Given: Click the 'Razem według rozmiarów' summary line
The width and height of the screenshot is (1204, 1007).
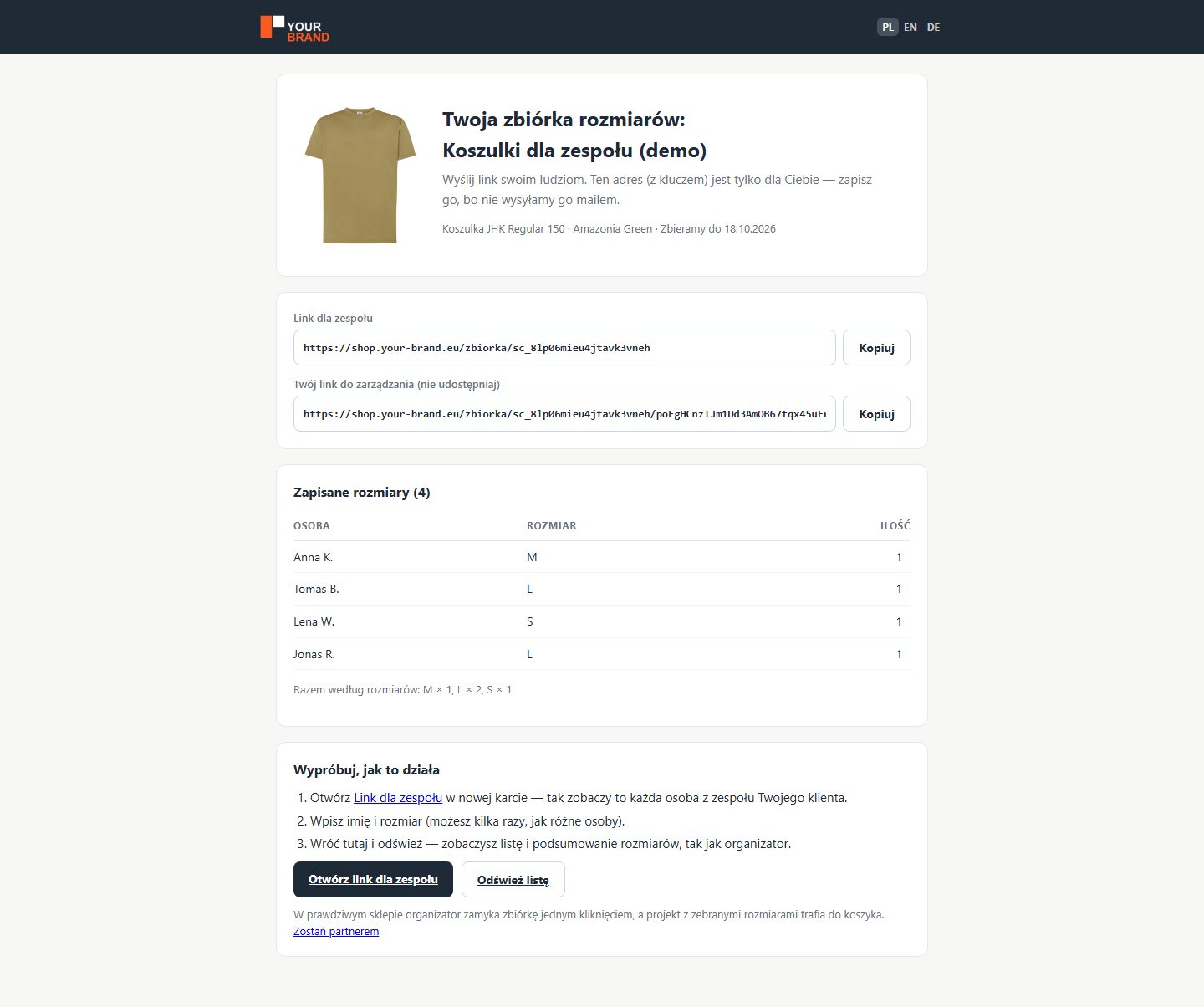Looking at the screenshot, I should 402,690.
